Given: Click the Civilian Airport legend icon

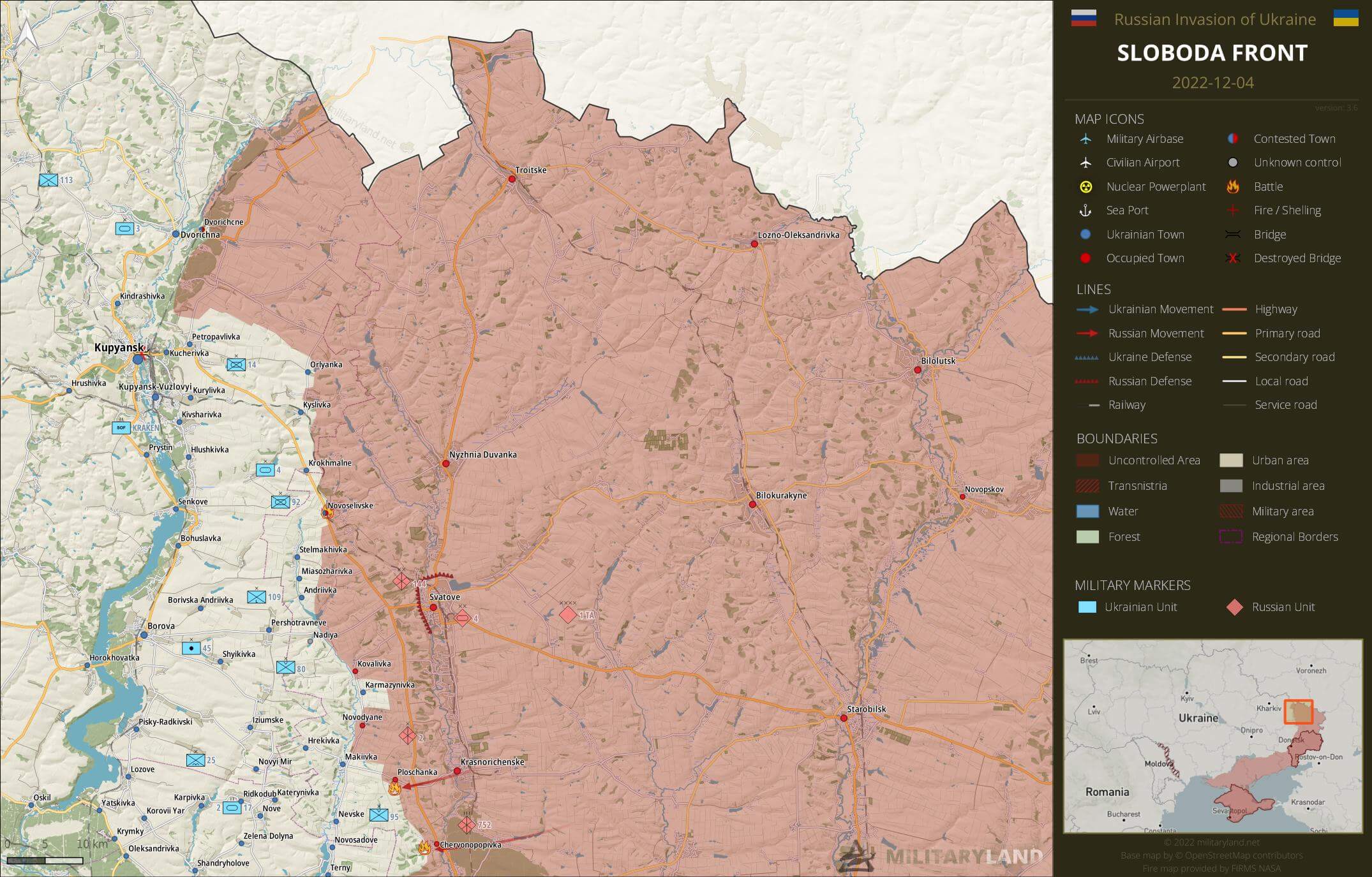Looking at the screenshot, I should coord(1085,163).
